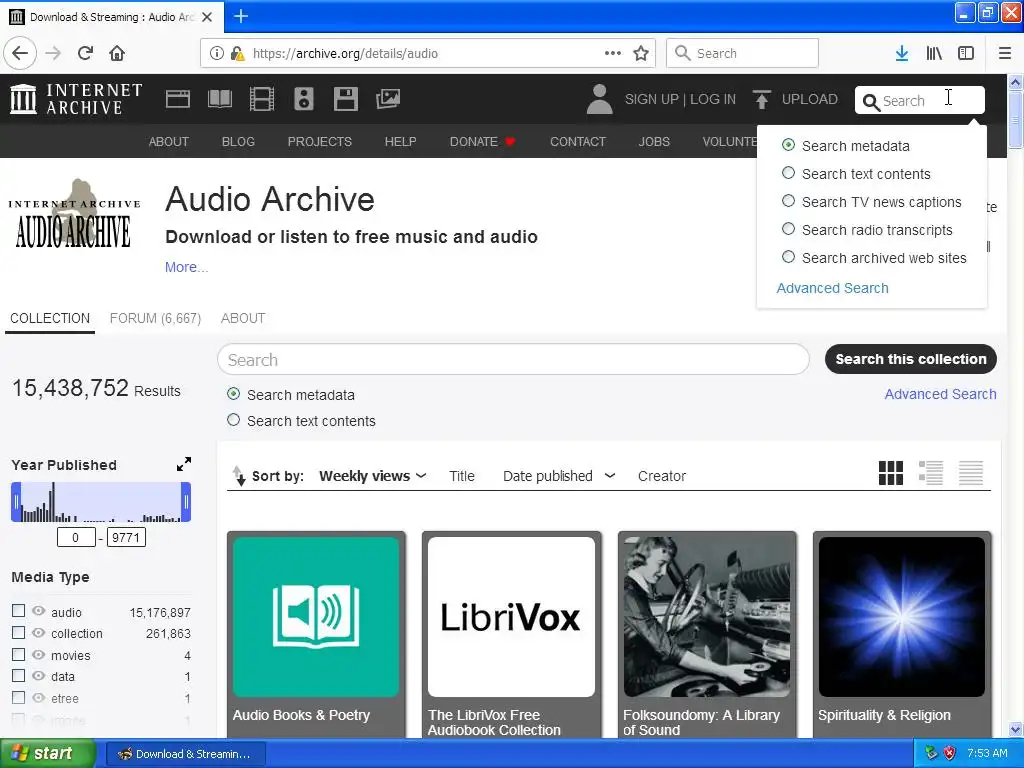The width and height of the screenshot is (1024, 768).
Task: Open the Video film-strip icon
Action: [262, 99]
